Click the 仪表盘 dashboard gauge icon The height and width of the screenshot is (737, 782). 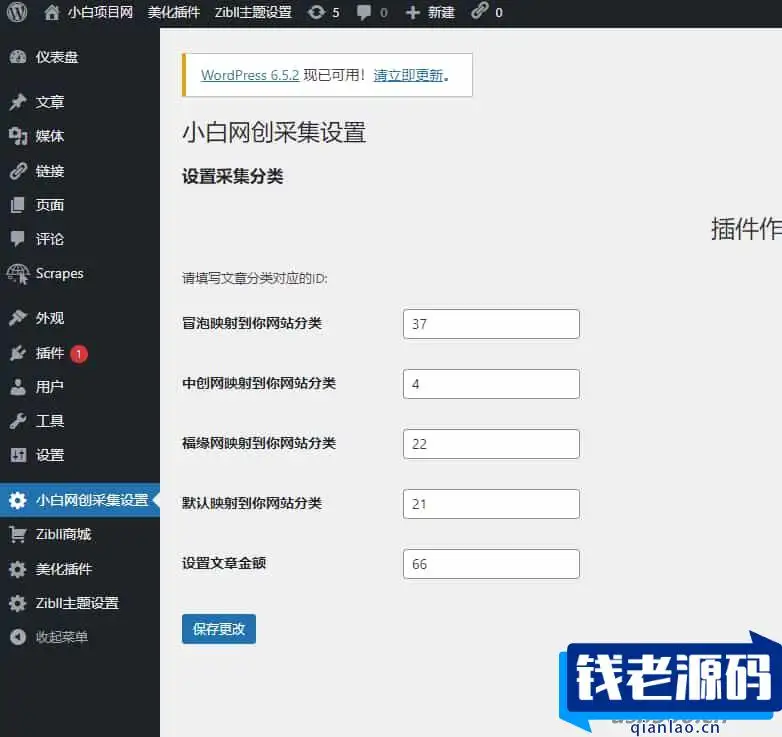coord(18,57)
